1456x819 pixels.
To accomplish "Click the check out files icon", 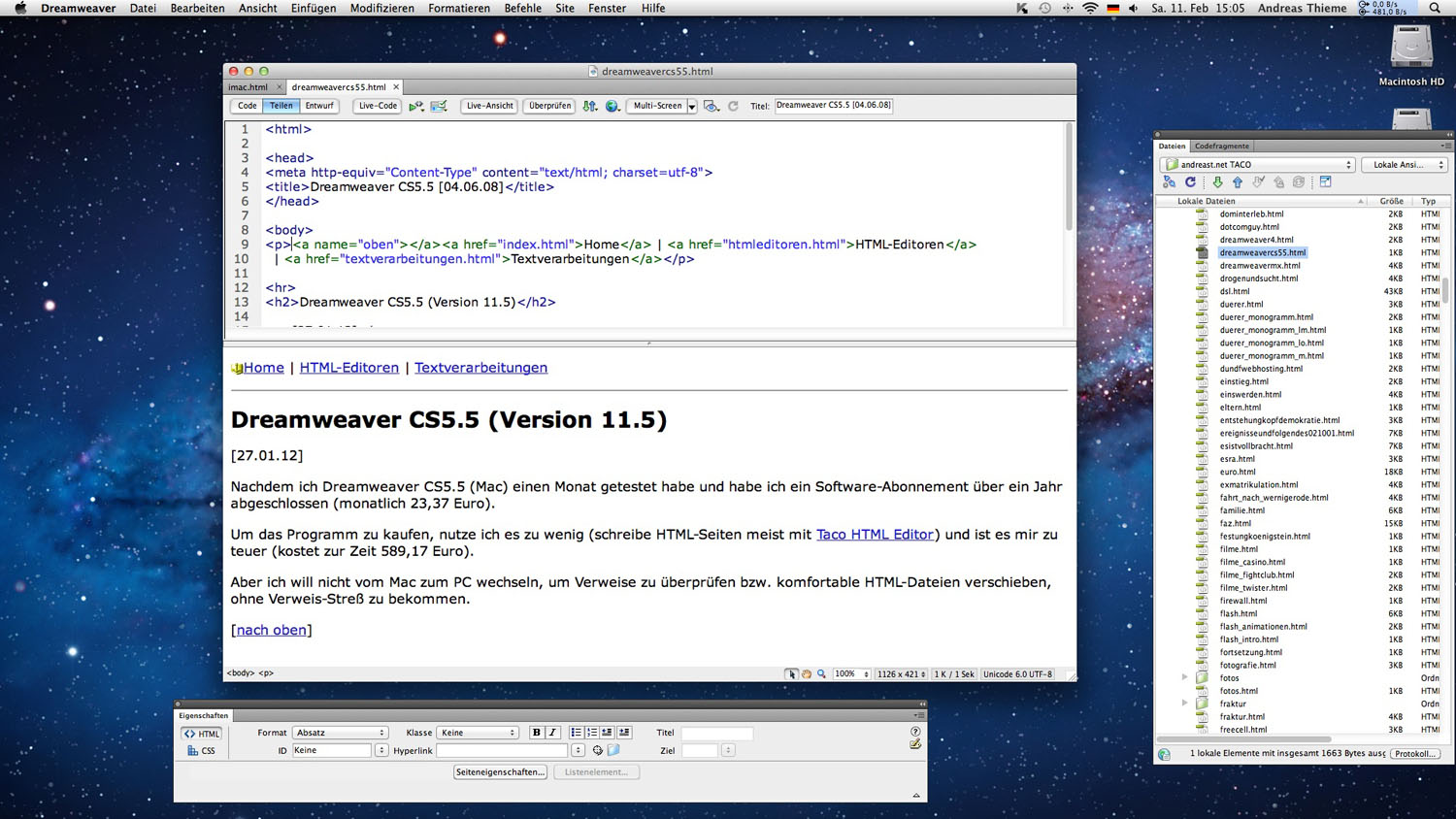I will (x=1258, y=182).
